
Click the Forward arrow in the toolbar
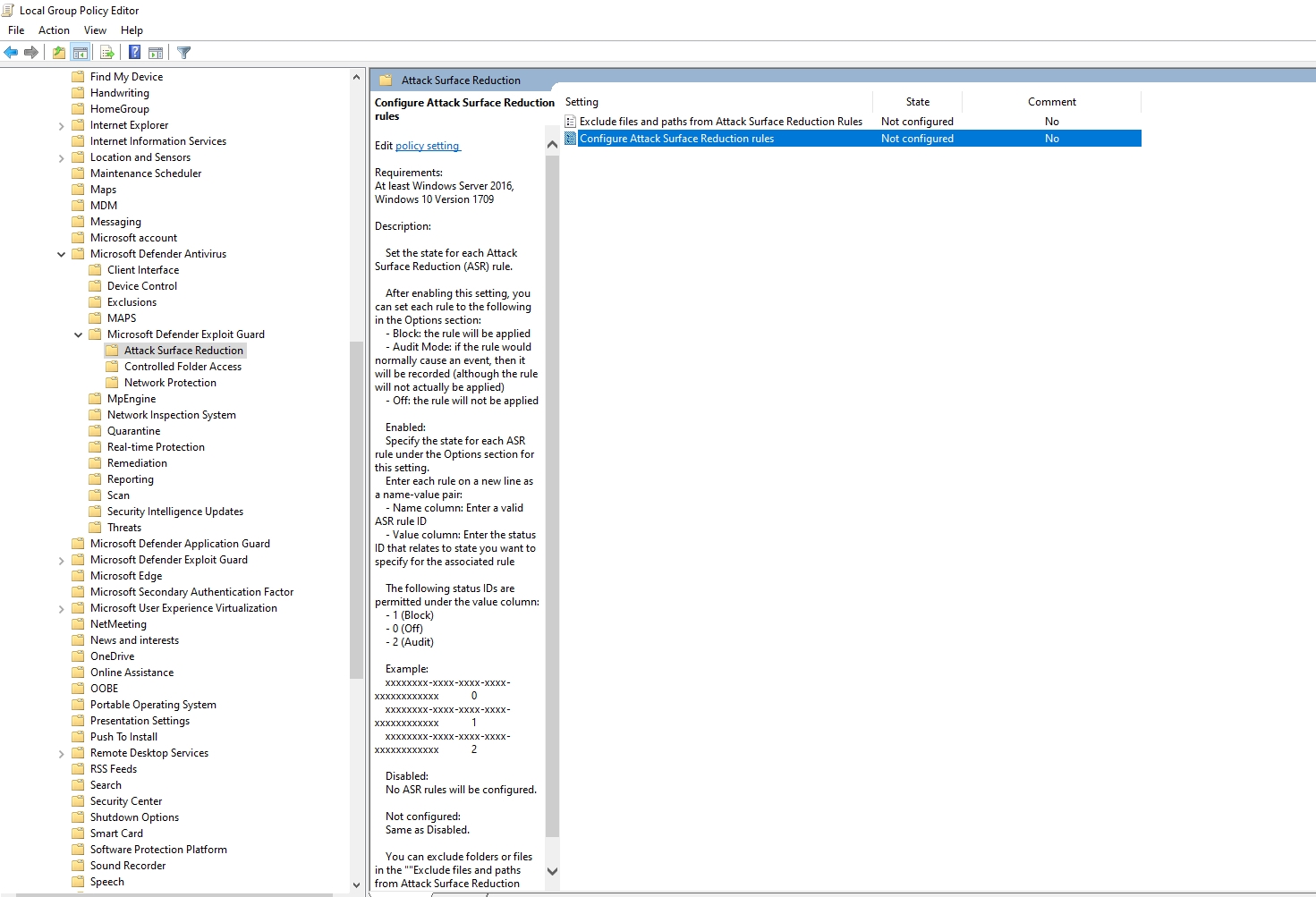tap(31, 53)
